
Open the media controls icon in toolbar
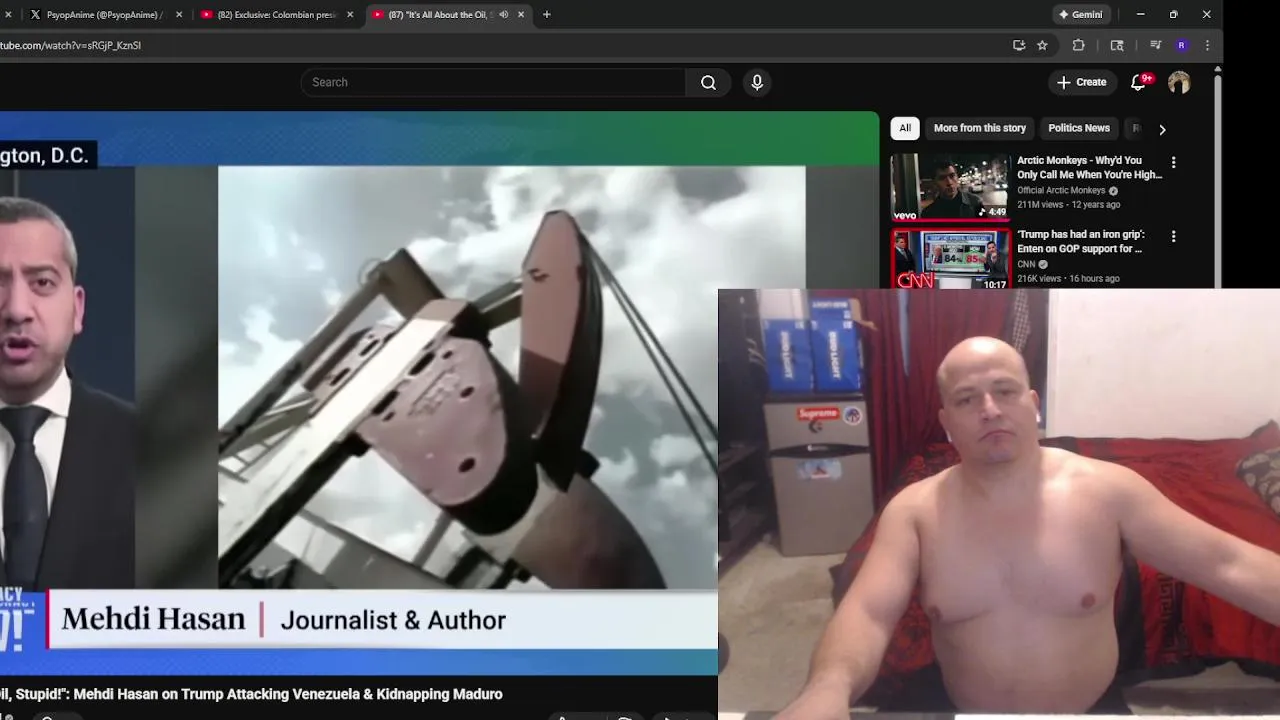pos(1155,45)
